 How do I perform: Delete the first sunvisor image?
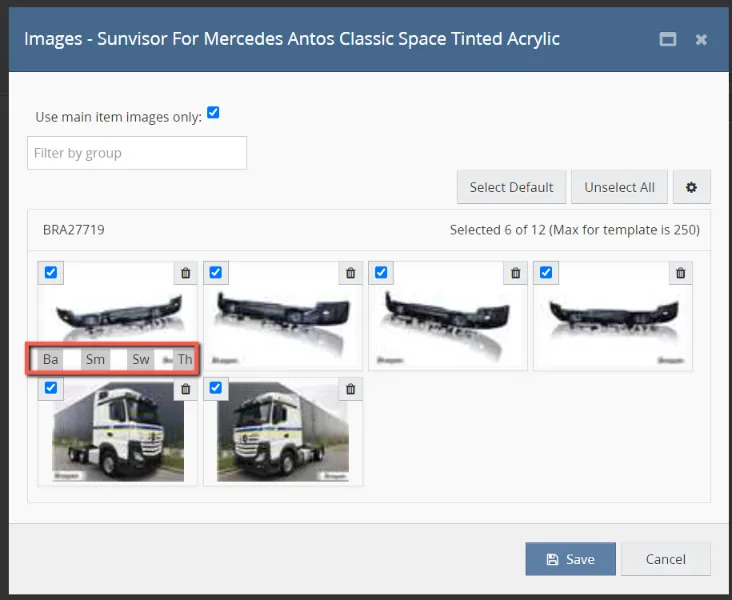pos(185,273)
